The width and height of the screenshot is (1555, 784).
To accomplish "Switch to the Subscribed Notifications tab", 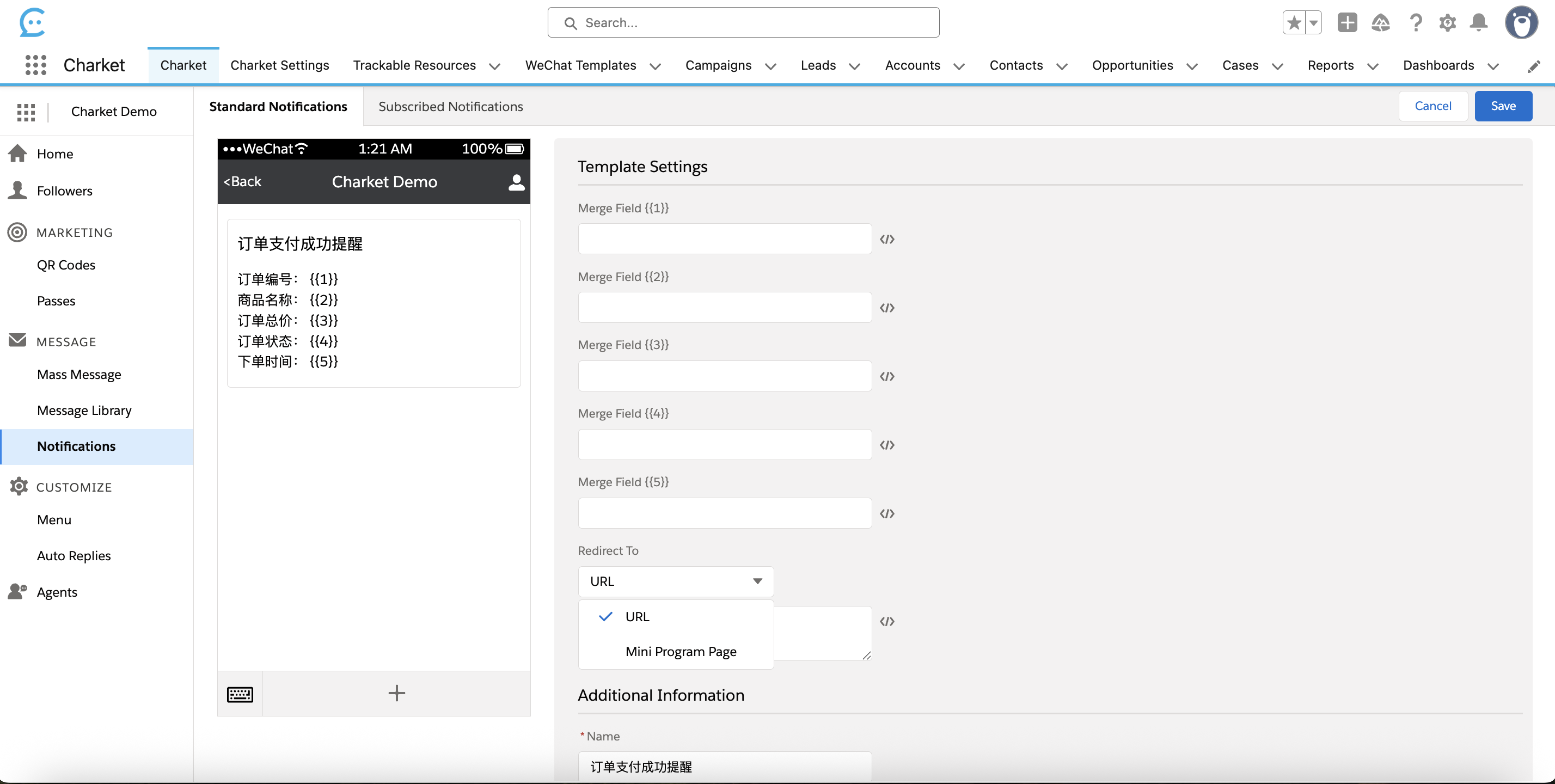I will click(450, 106).
